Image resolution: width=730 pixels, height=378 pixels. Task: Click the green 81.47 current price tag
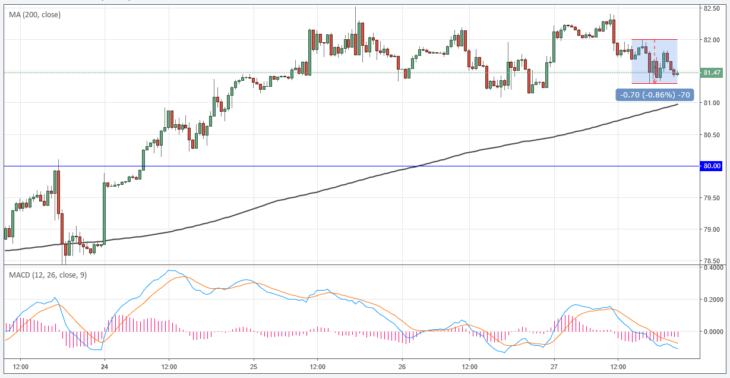tap(712, 73)
